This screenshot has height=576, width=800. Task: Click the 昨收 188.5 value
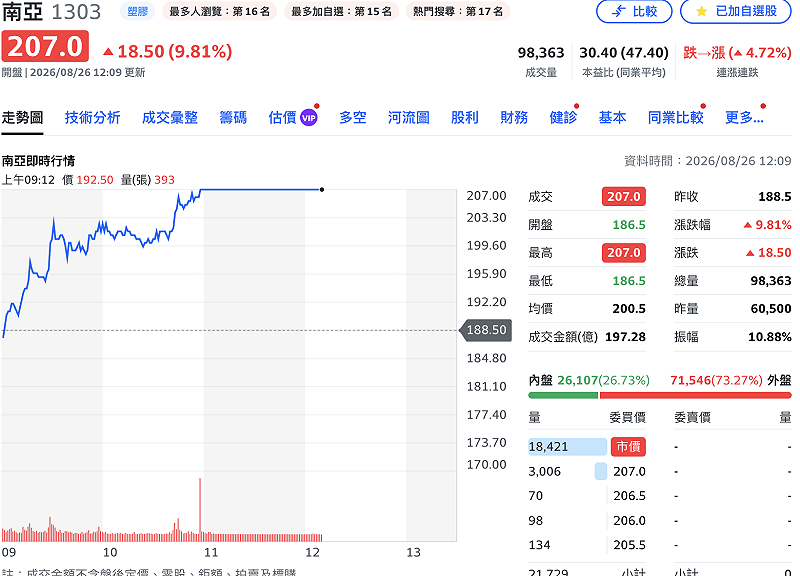774,196
